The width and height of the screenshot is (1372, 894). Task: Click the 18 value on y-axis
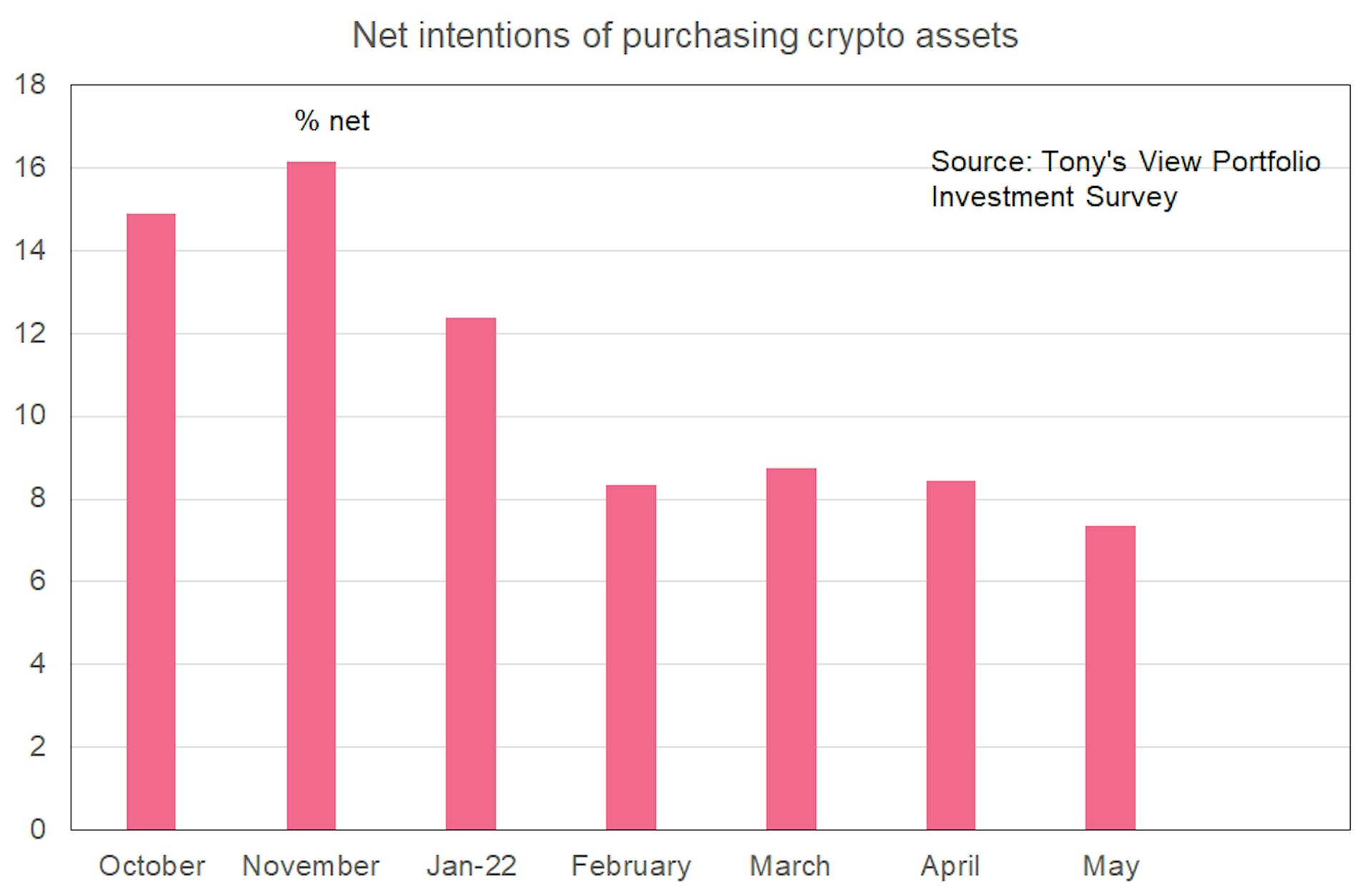tap(30, 84)
